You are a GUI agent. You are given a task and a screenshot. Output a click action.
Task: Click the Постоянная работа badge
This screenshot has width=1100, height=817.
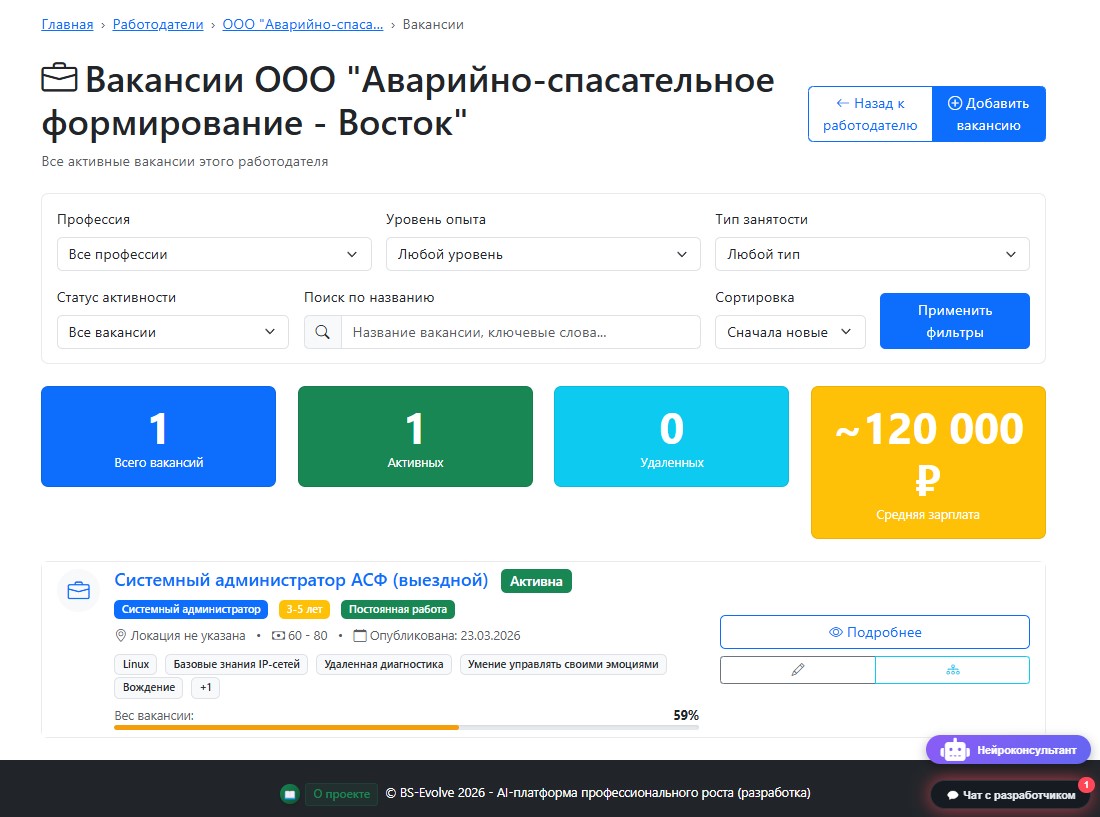pyautogui.click(x=398, y=609)
